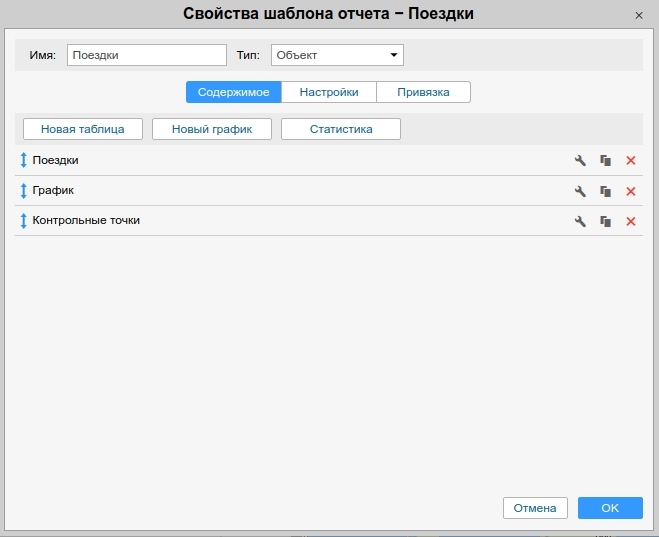Edit Контрольные точки with wrench icon
This screenshot has height=537, width=659.
[580, 221]
